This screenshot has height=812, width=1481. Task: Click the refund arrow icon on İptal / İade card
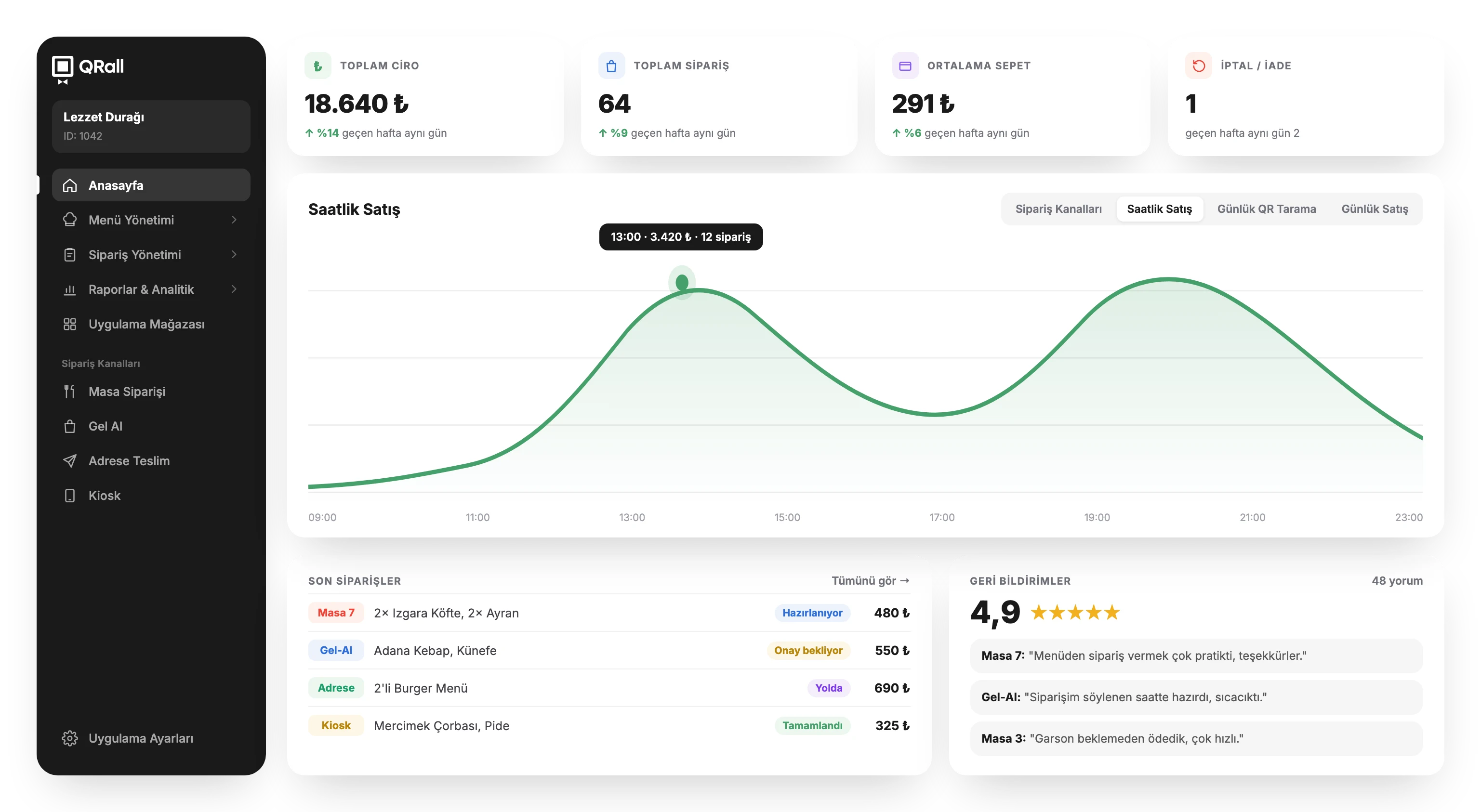click(1199, 65)
